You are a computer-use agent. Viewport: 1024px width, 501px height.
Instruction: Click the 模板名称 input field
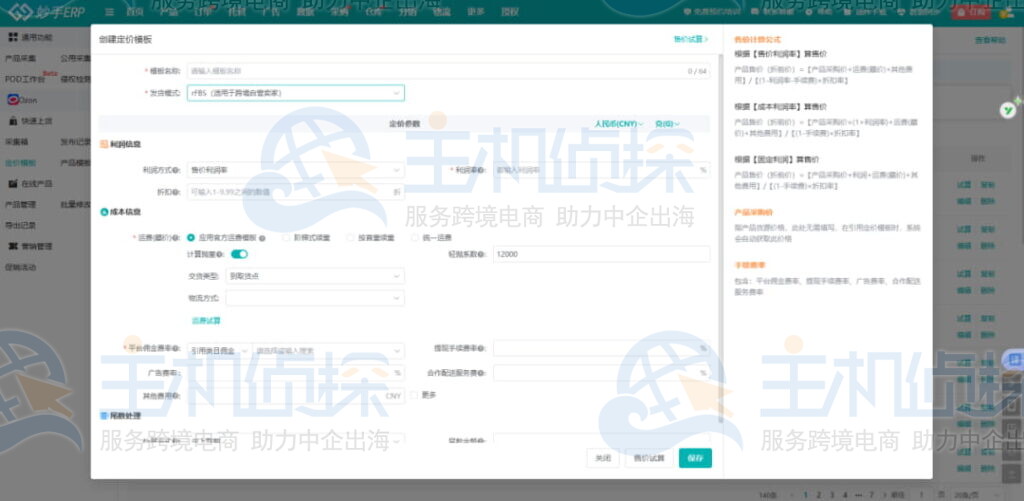(x=449, y=71)
